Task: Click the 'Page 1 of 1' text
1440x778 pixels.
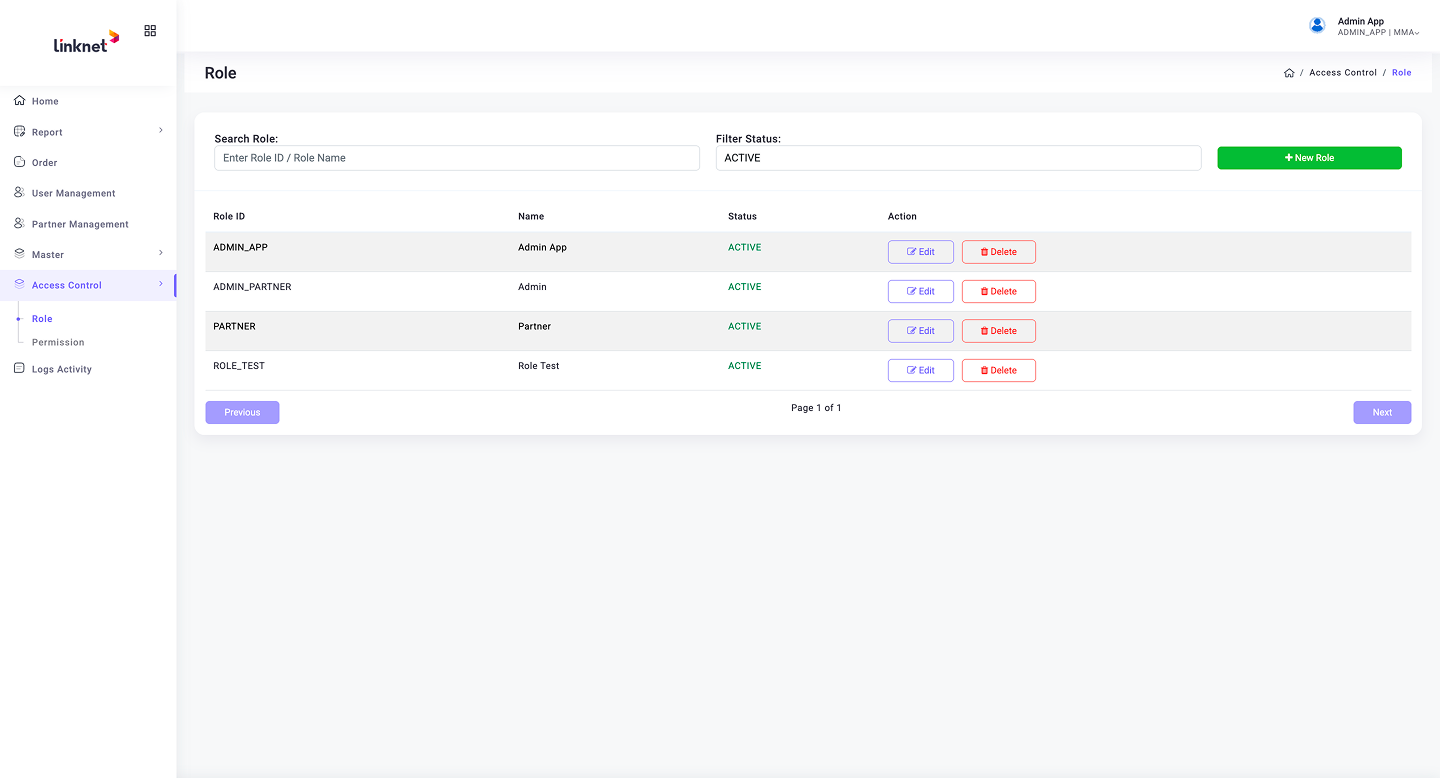Action: pos(816,408)
